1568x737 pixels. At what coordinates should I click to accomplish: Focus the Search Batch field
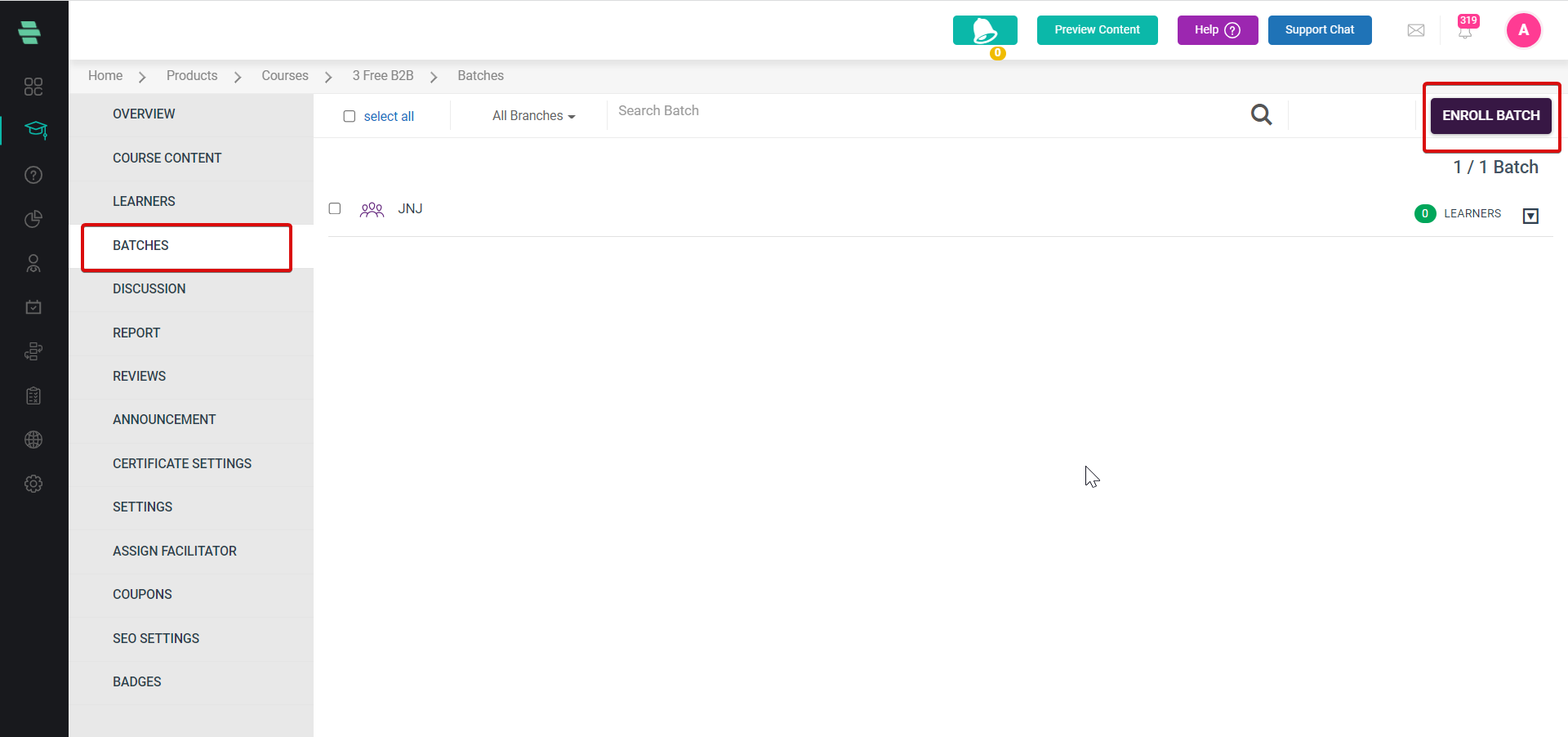pyautogui.click(x=927, y=111)
